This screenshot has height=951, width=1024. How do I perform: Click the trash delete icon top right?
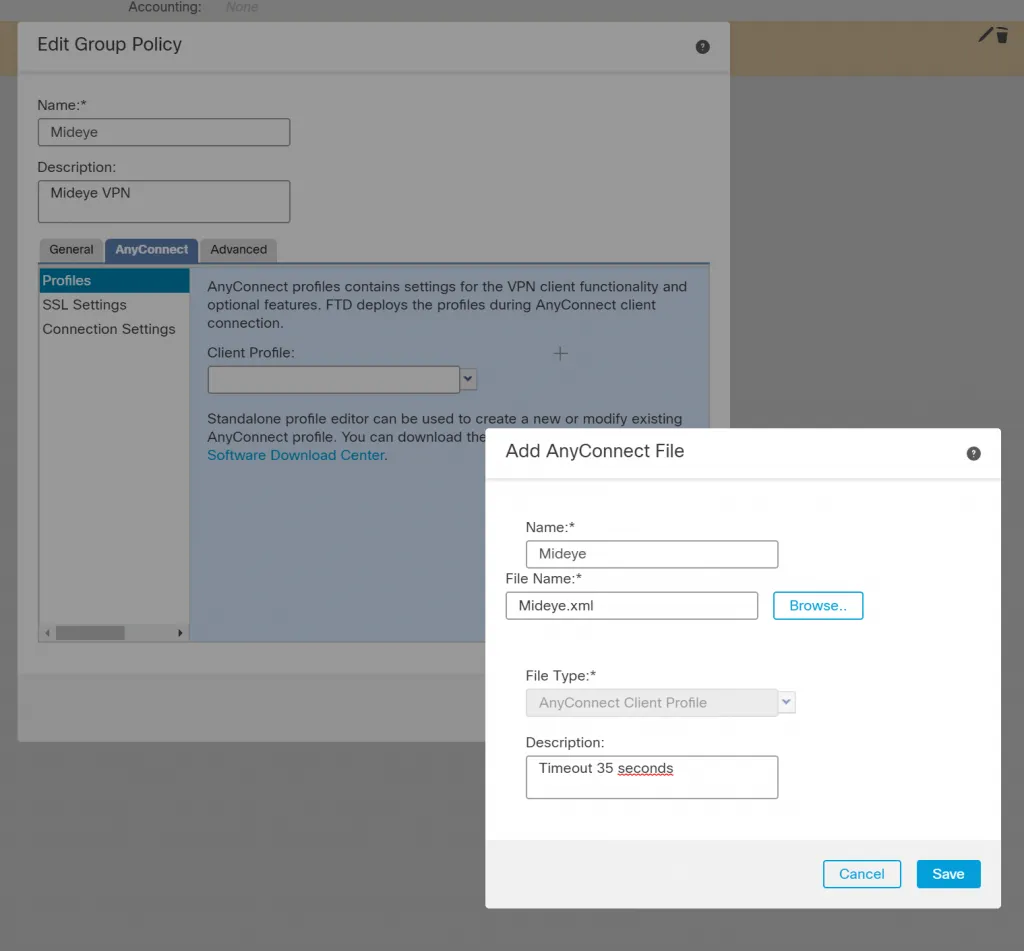point(1003,36)
